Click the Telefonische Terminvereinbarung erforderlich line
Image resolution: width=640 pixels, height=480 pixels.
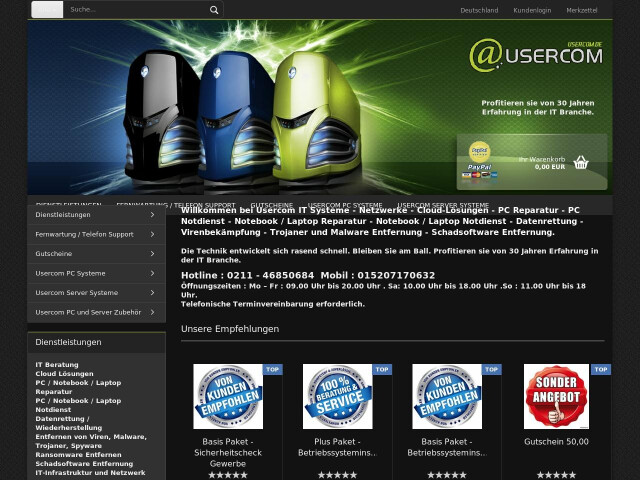tap(273, 304)
